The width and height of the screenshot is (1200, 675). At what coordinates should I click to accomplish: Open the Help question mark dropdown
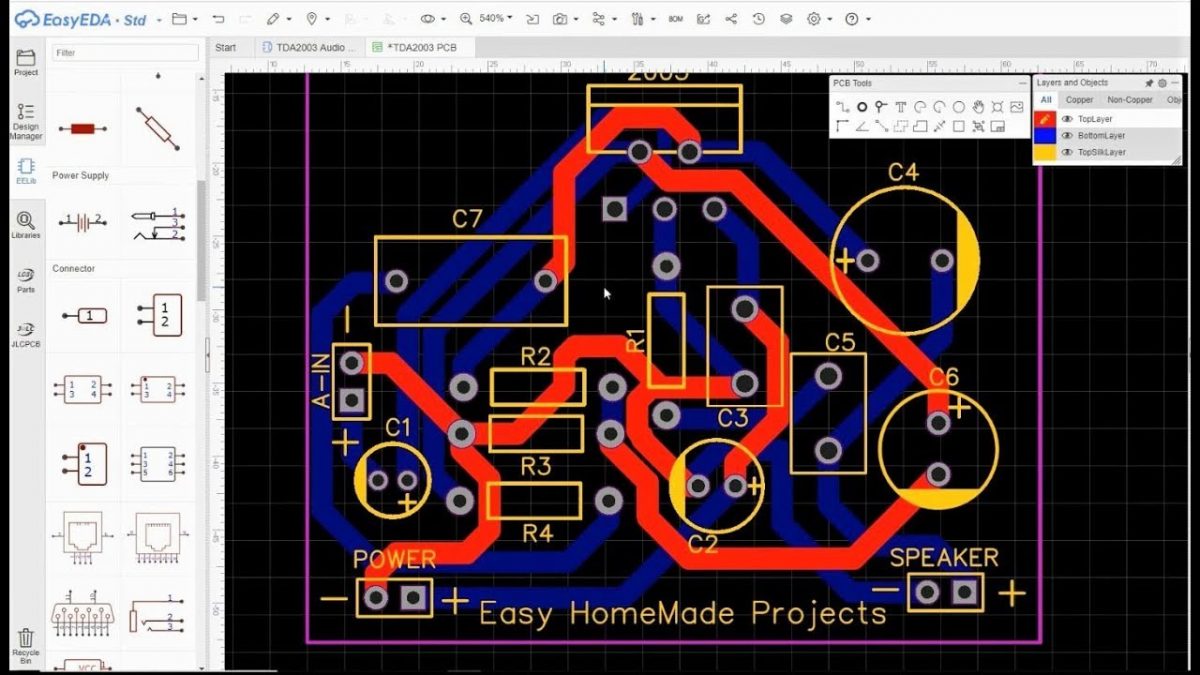point(856,19)
